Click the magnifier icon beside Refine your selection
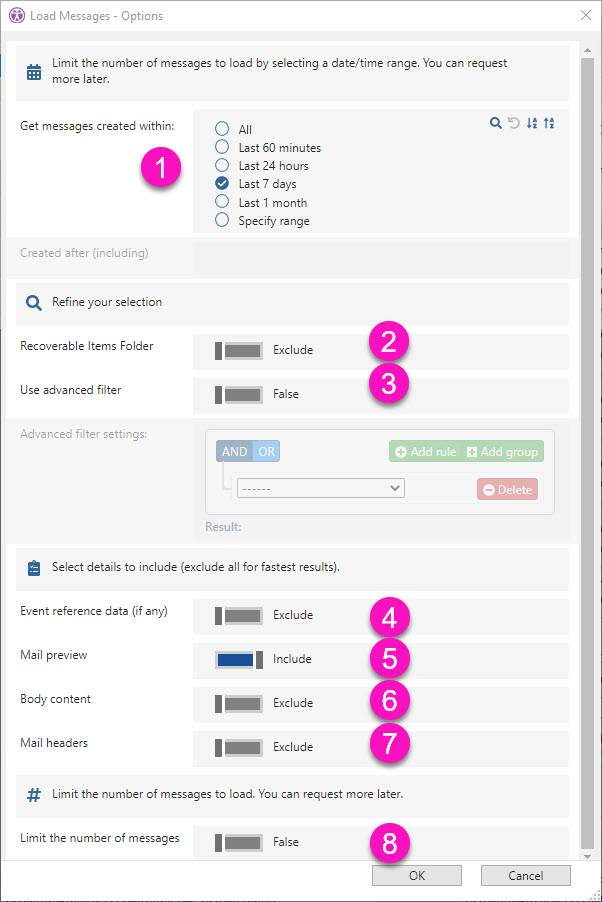Screen dimensions: 602x902 tap(34, 302)
